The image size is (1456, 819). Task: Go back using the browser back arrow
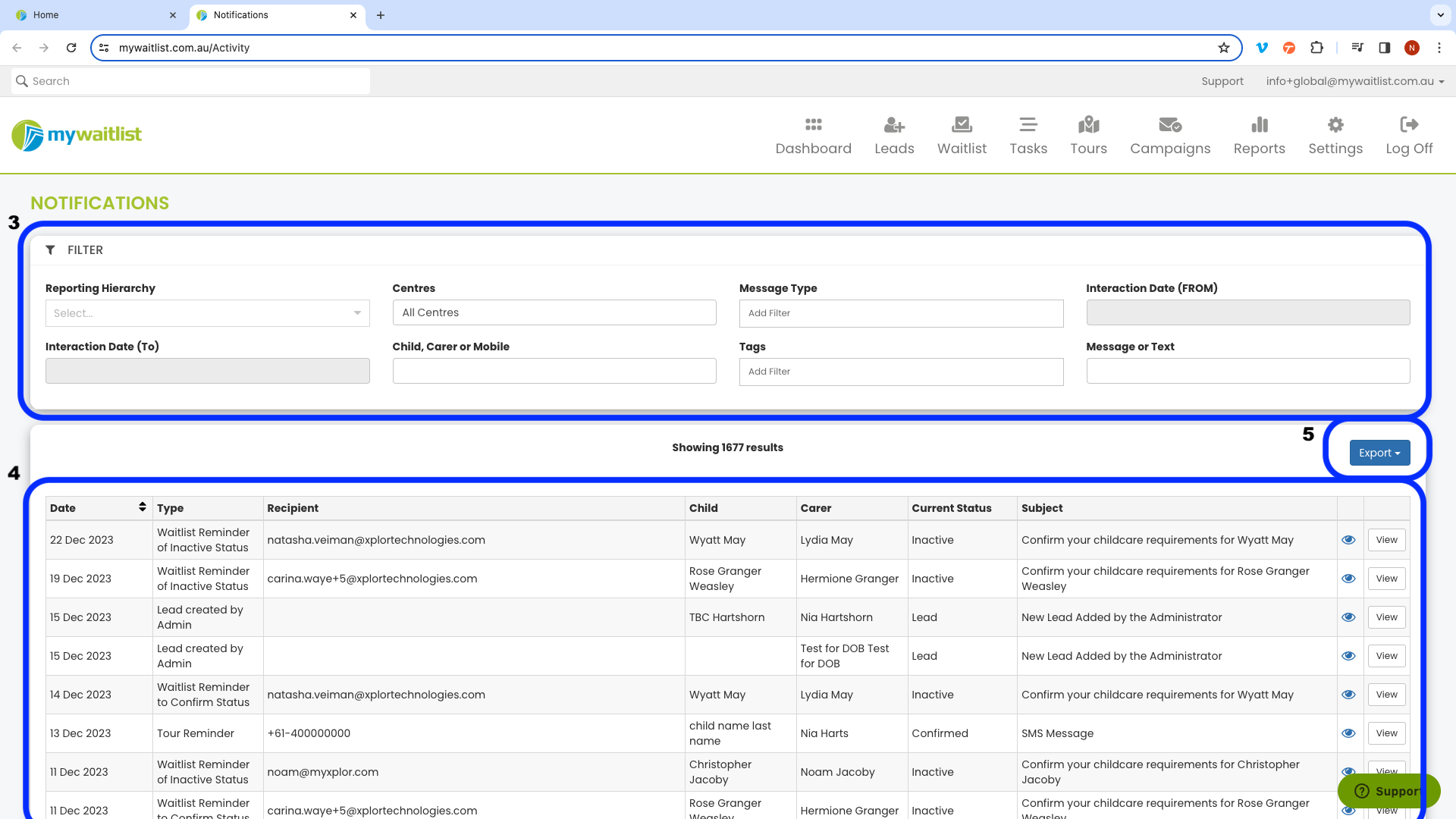17,48
